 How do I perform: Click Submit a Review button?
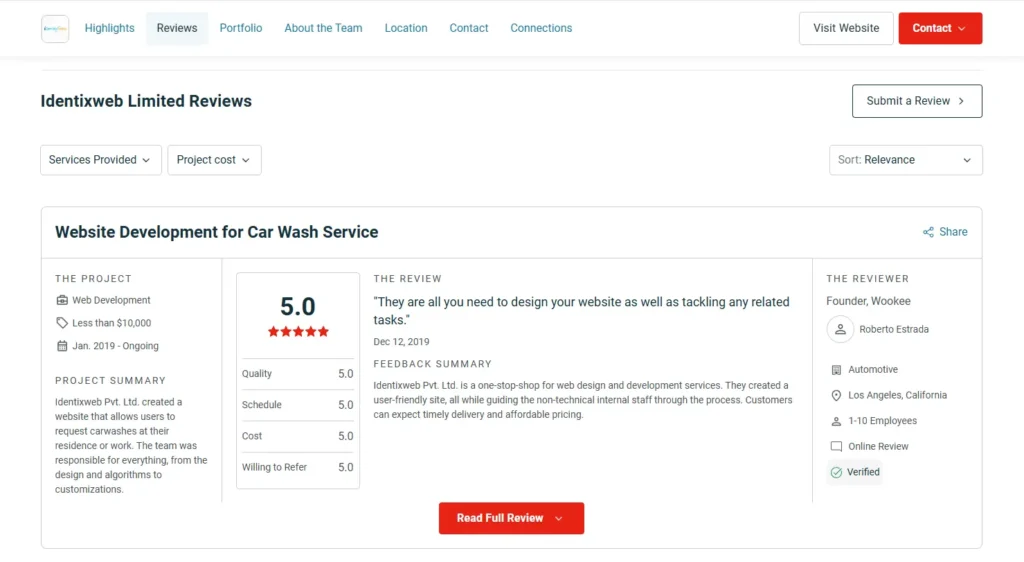(x=916, y=101)
